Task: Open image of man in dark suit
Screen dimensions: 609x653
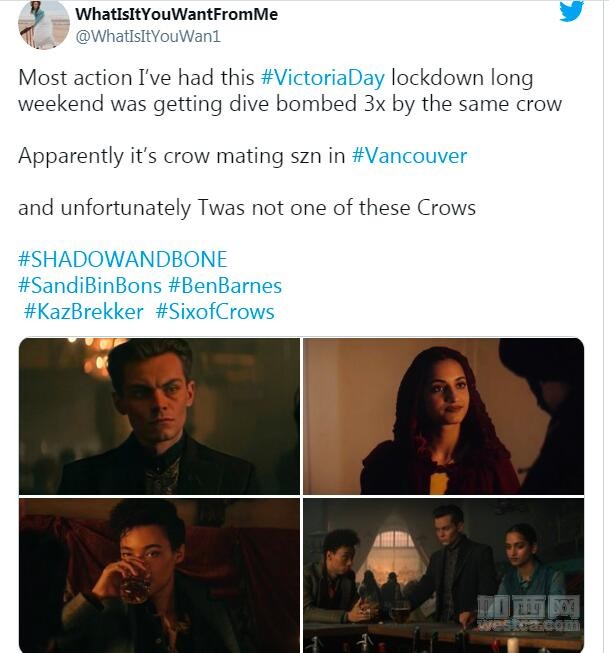Action: click(159, 416)
